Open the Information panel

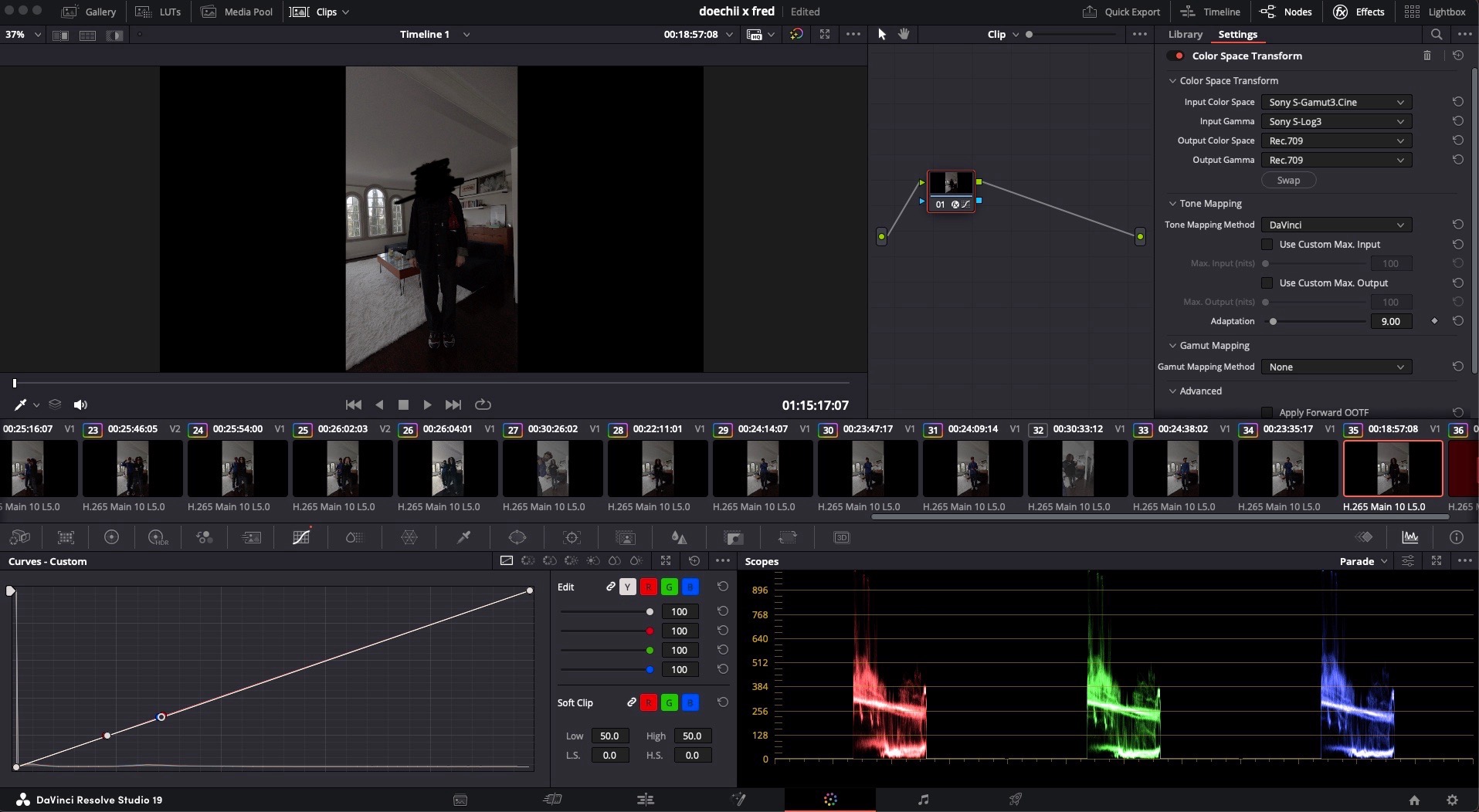point(1457,537)
